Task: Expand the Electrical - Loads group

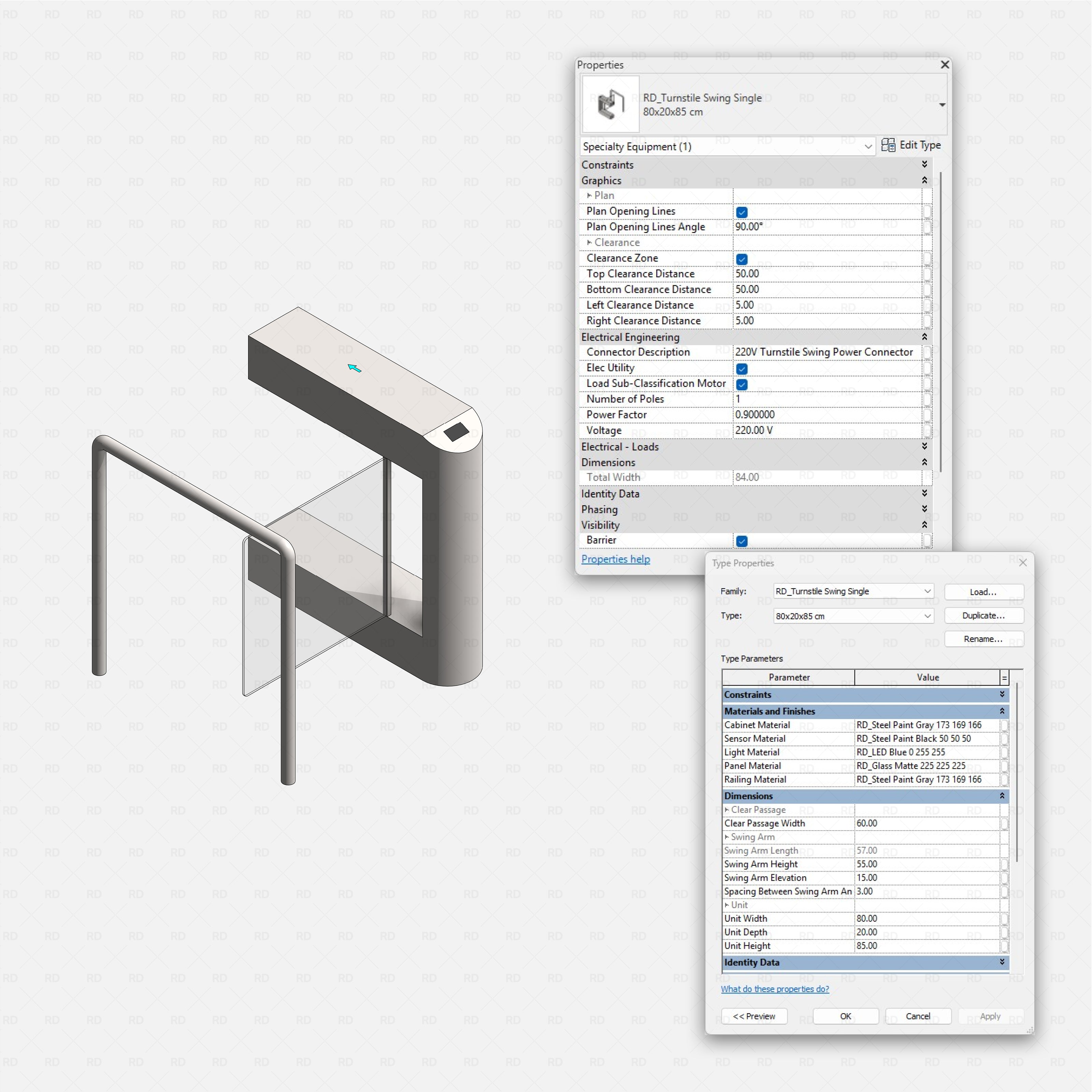Action: click(924, 446)
